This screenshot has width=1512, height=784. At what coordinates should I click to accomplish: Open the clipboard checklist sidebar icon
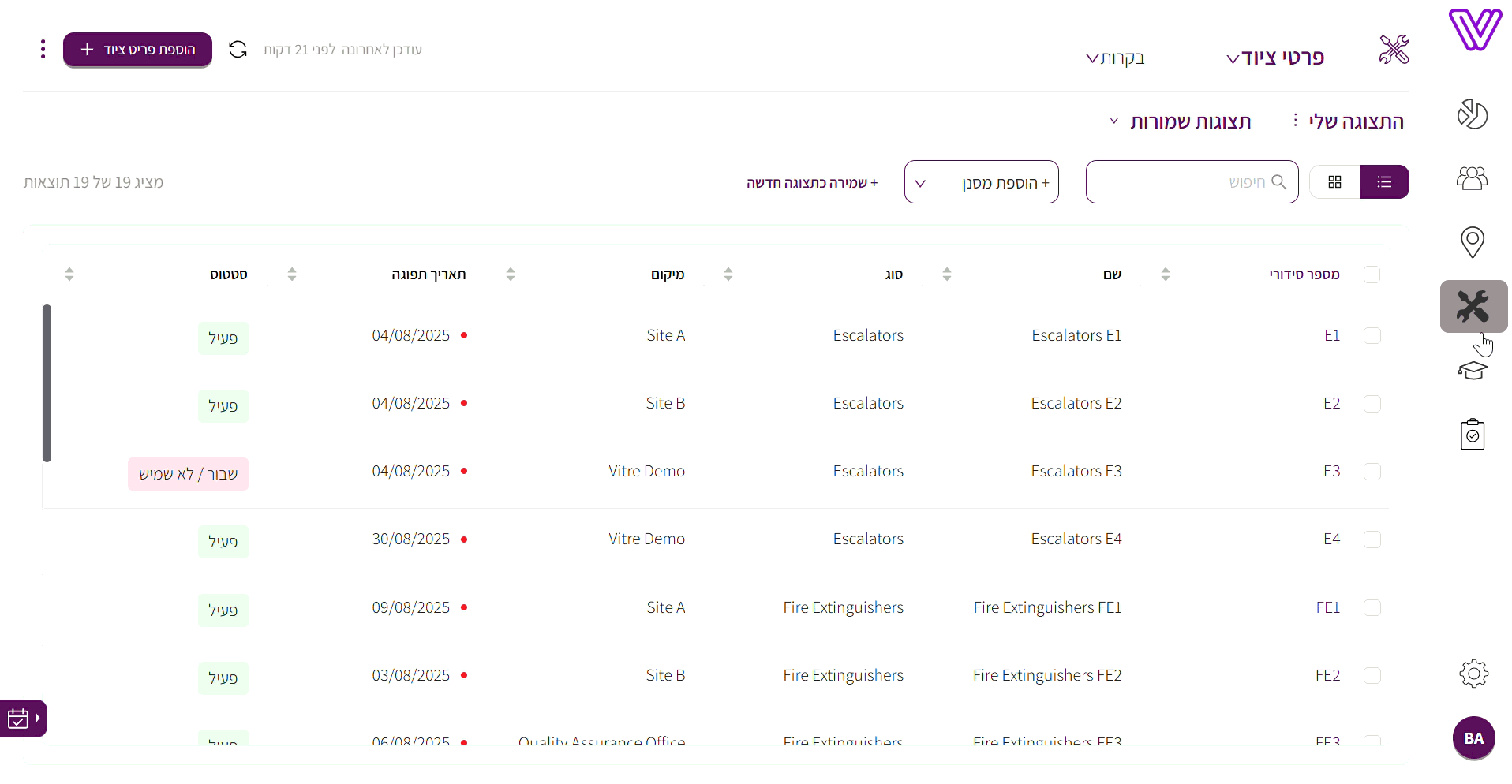point(1473,434)
